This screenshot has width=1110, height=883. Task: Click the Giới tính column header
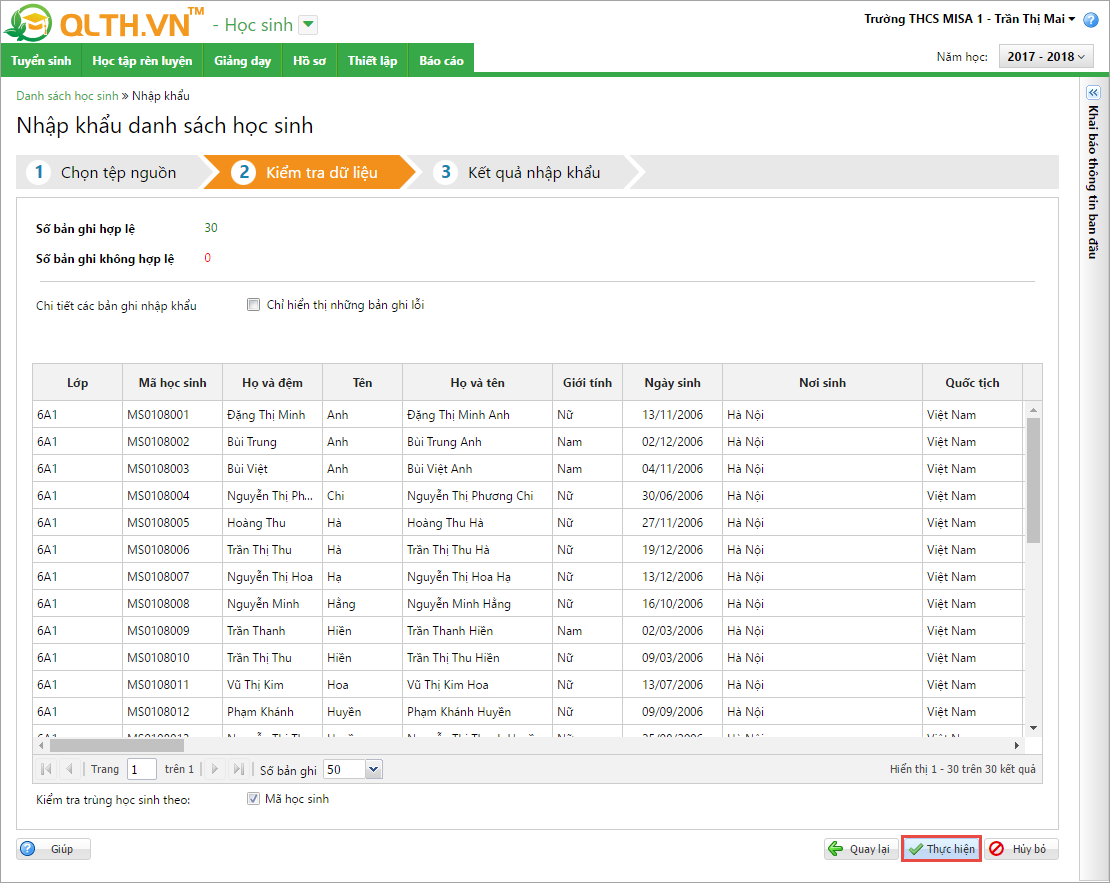pyautogui.click(x=588, y=382)
